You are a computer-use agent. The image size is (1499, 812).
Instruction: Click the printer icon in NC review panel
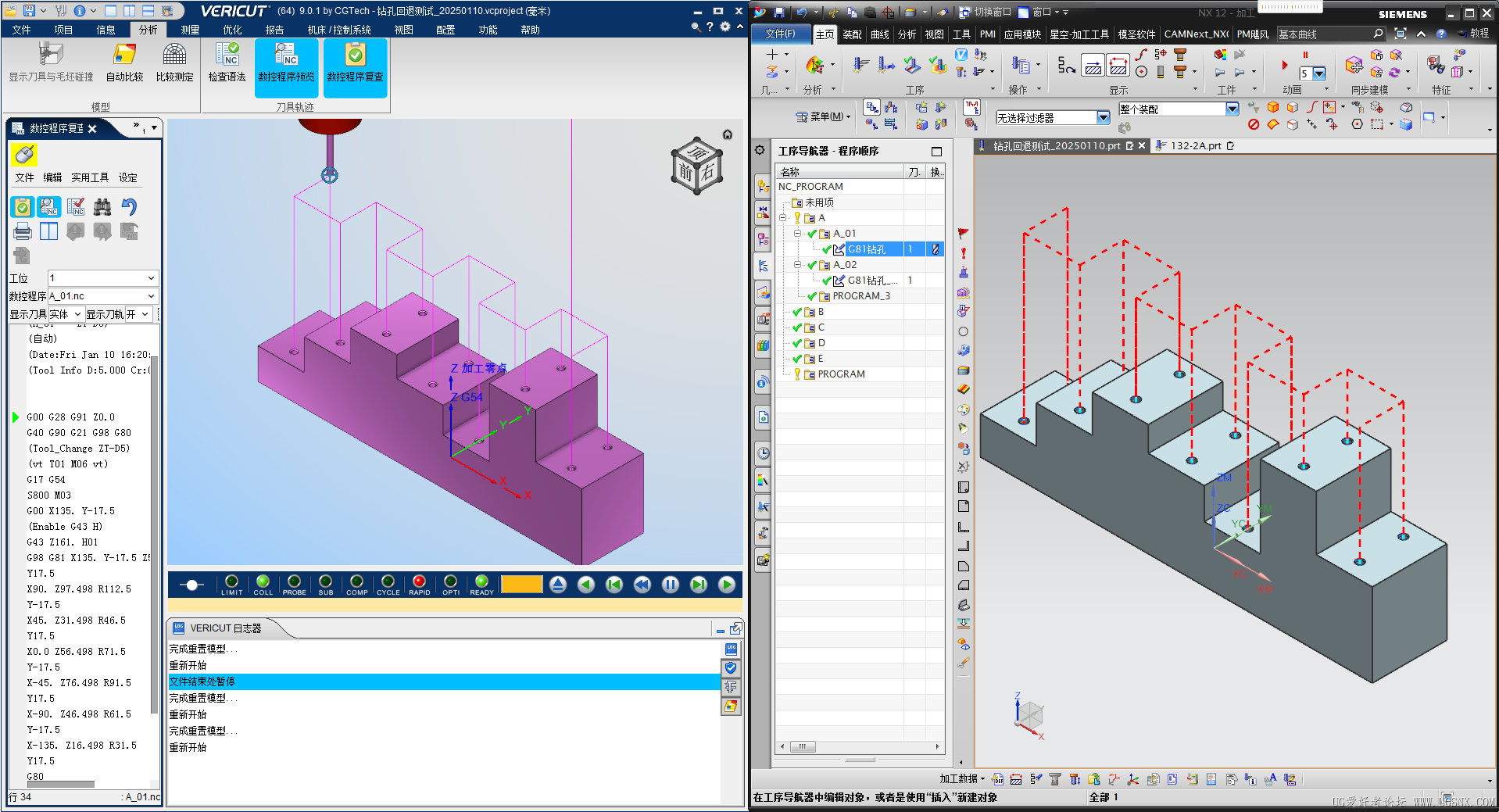tap(23, 231)
